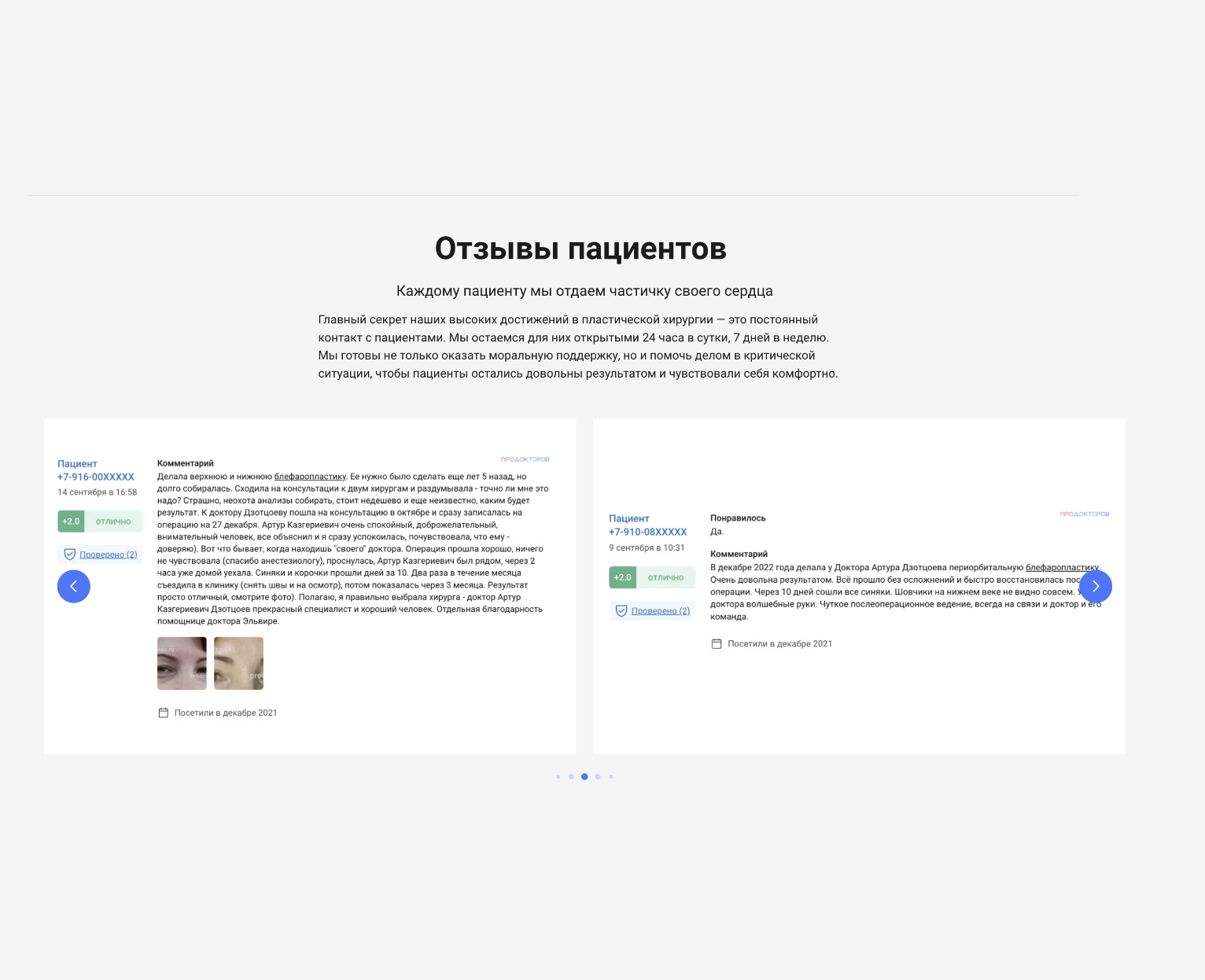Open the second eye photo thumbnail
This screenshot has width=1205, height=980.
pyautogui.click(x=238, y=663)
